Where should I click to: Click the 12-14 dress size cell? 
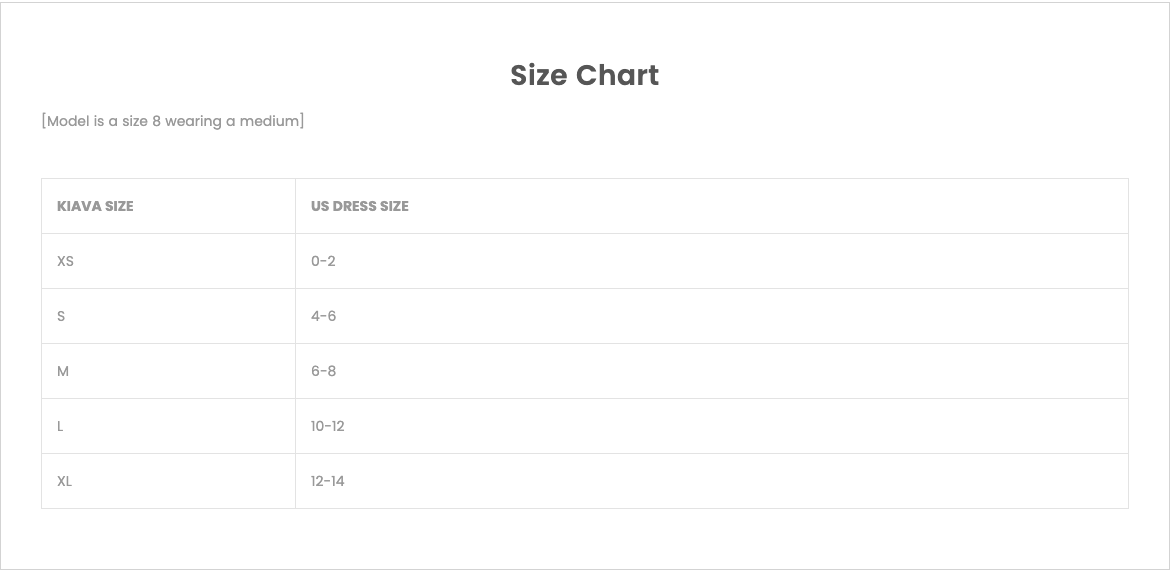(327, 481)
